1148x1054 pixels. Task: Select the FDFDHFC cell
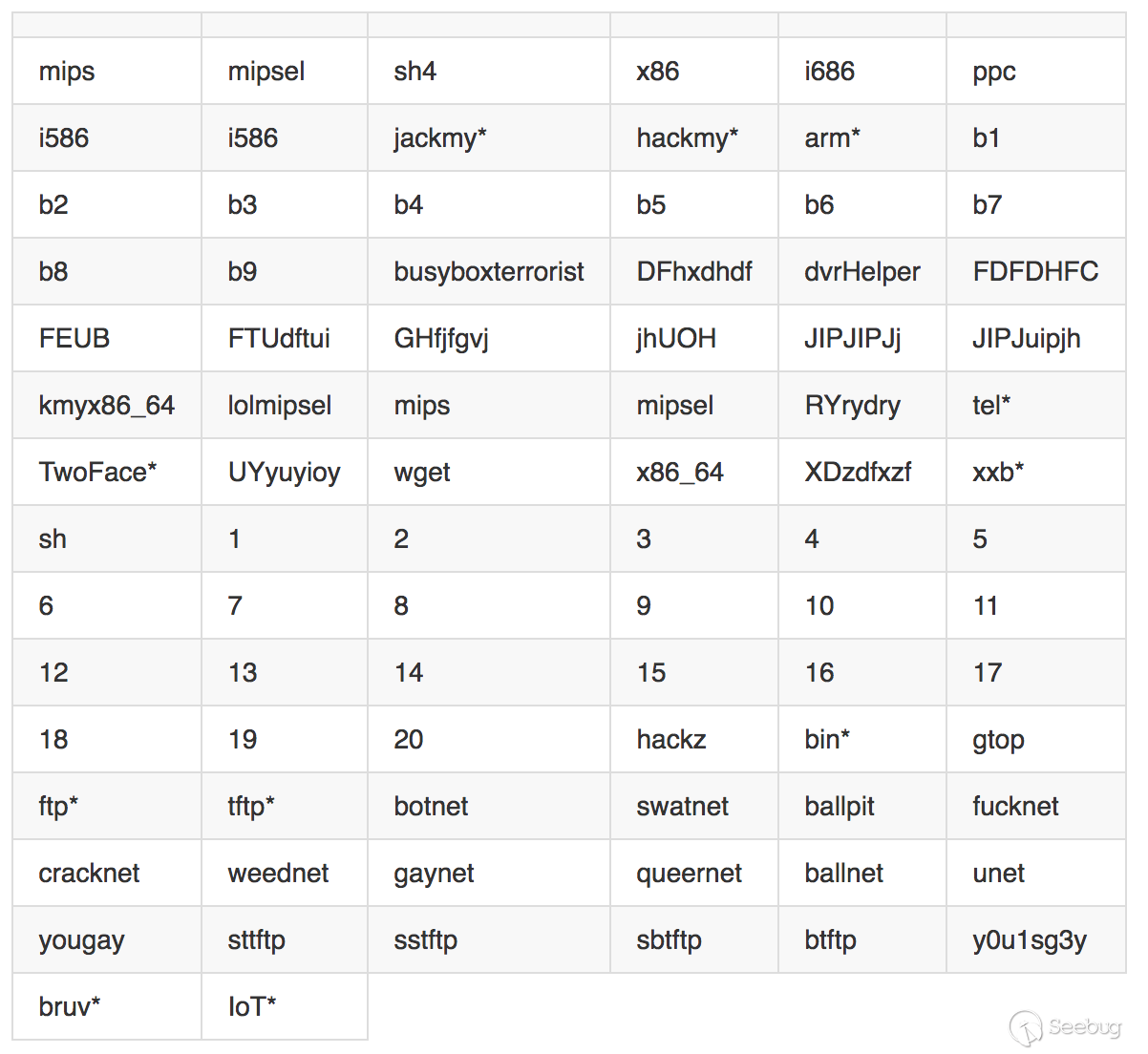click(x=1034, y=272)
